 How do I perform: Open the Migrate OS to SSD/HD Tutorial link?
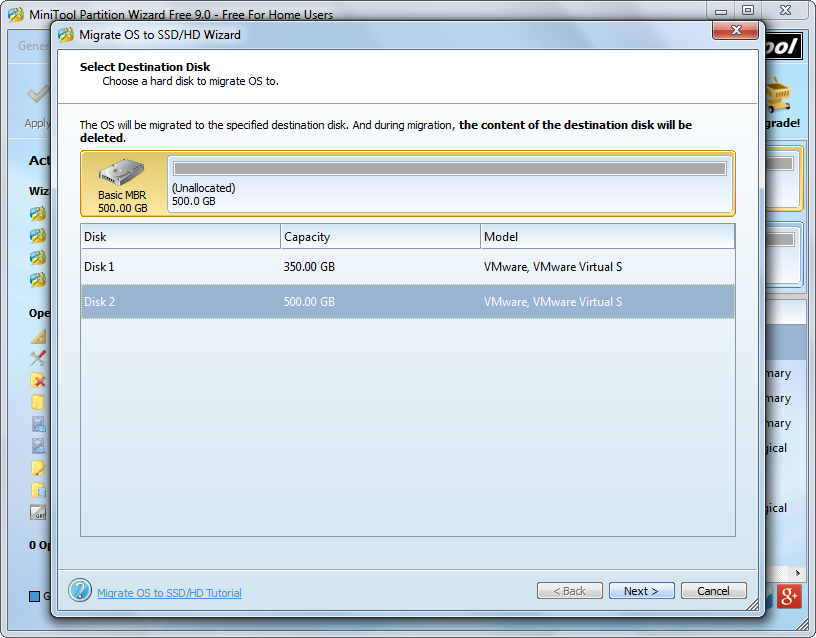tap(169, 593)
